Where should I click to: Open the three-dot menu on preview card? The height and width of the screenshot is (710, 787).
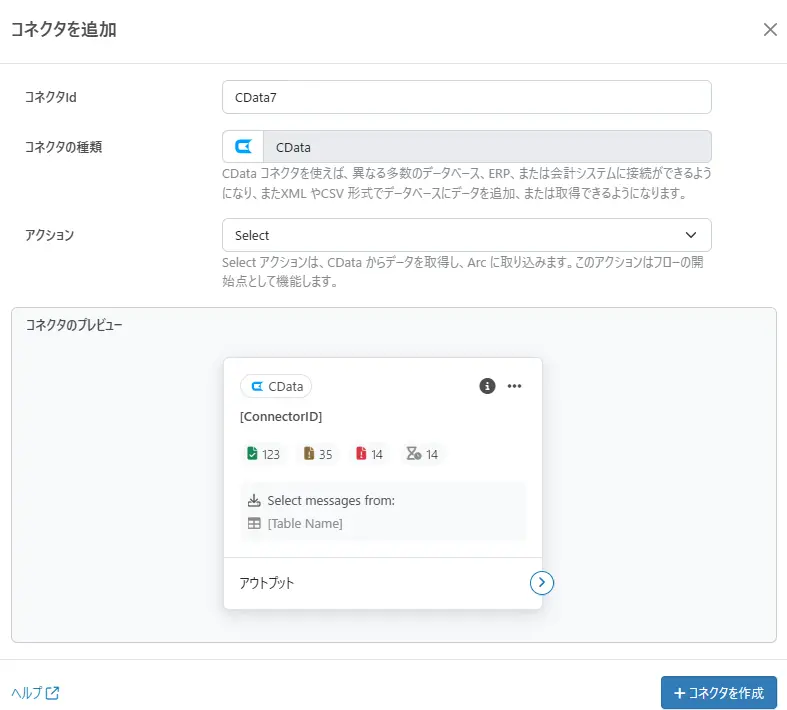[x=514, y=386]
